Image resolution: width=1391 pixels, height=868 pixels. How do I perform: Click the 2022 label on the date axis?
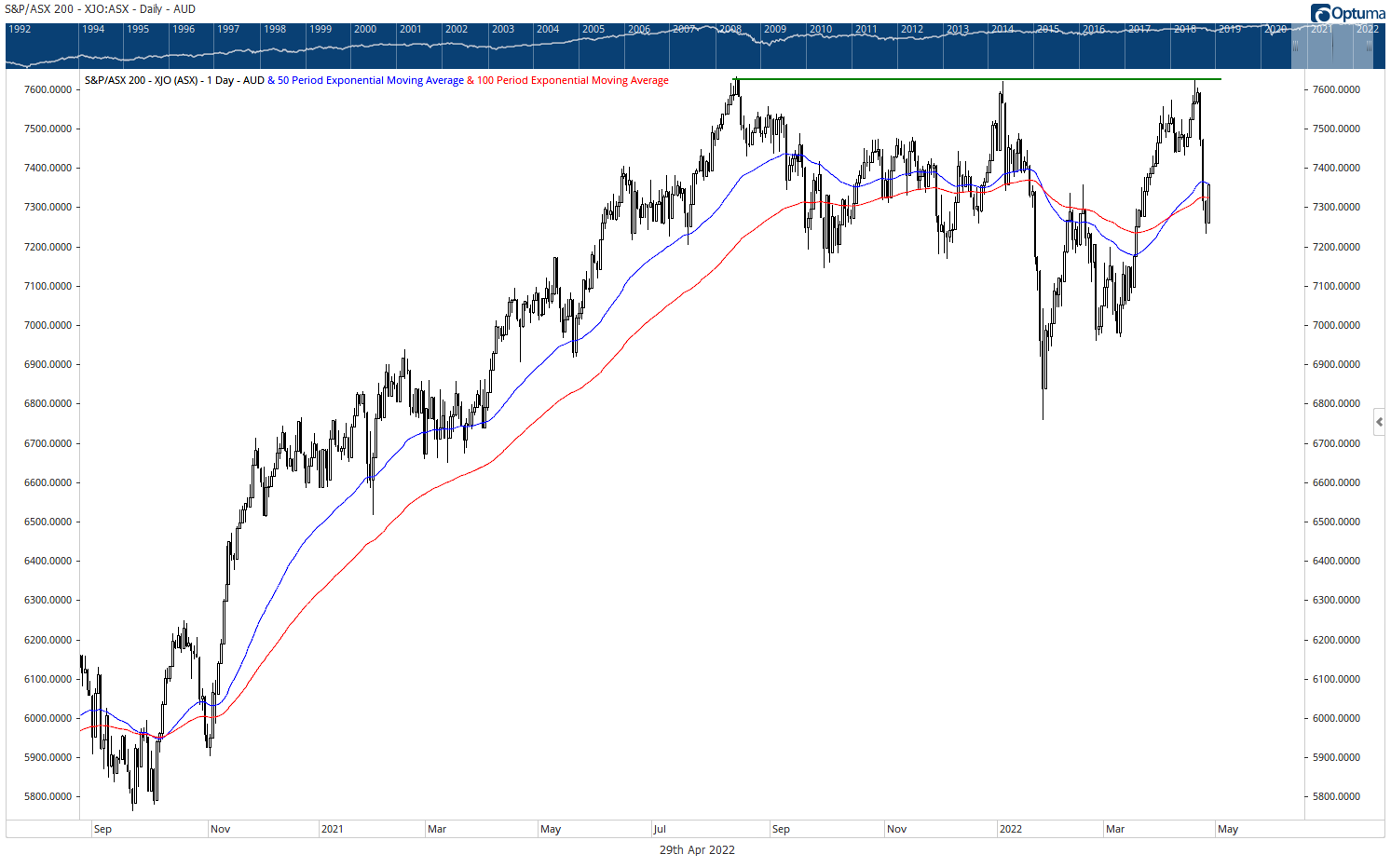(x=1011, y=829)
